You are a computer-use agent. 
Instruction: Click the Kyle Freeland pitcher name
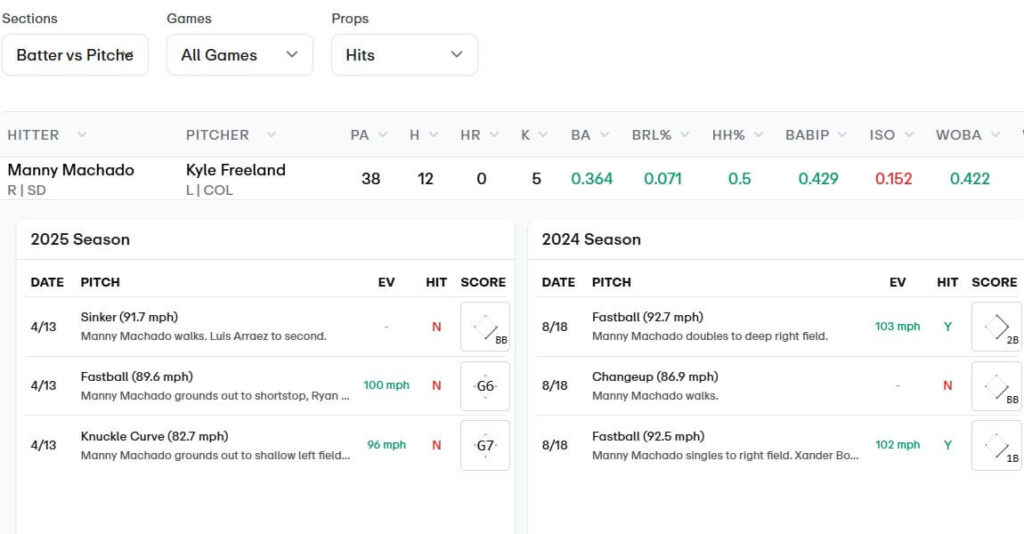coord(236,170)
